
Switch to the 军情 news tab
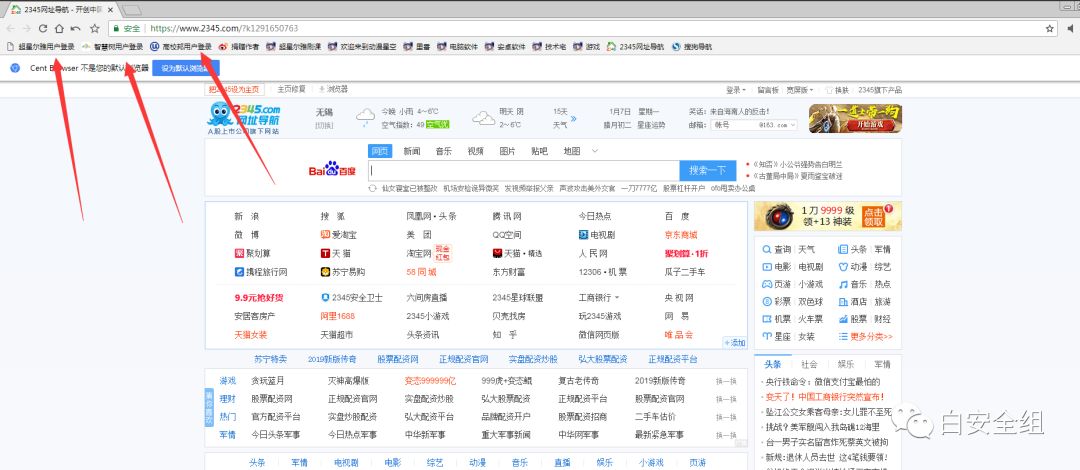882,364
